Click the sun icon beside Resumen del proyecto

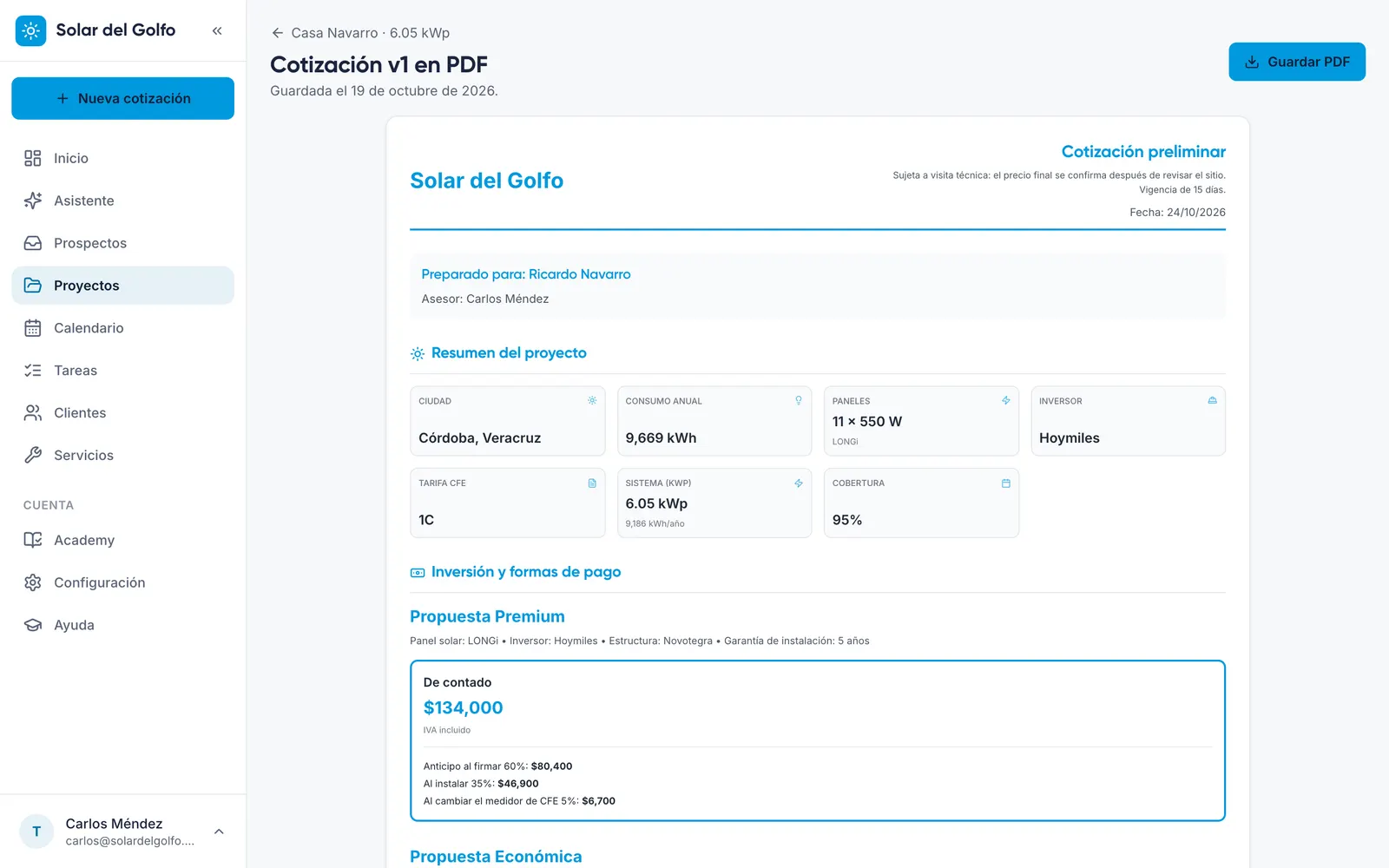coord(418,353)
